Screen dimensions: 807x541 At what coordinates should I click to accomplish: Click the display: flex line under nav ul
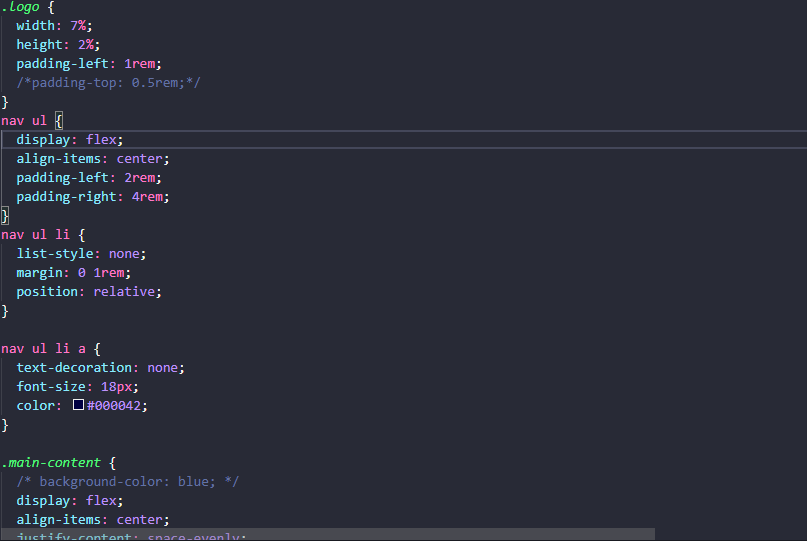pyautogui.click(x=70, y=140)
